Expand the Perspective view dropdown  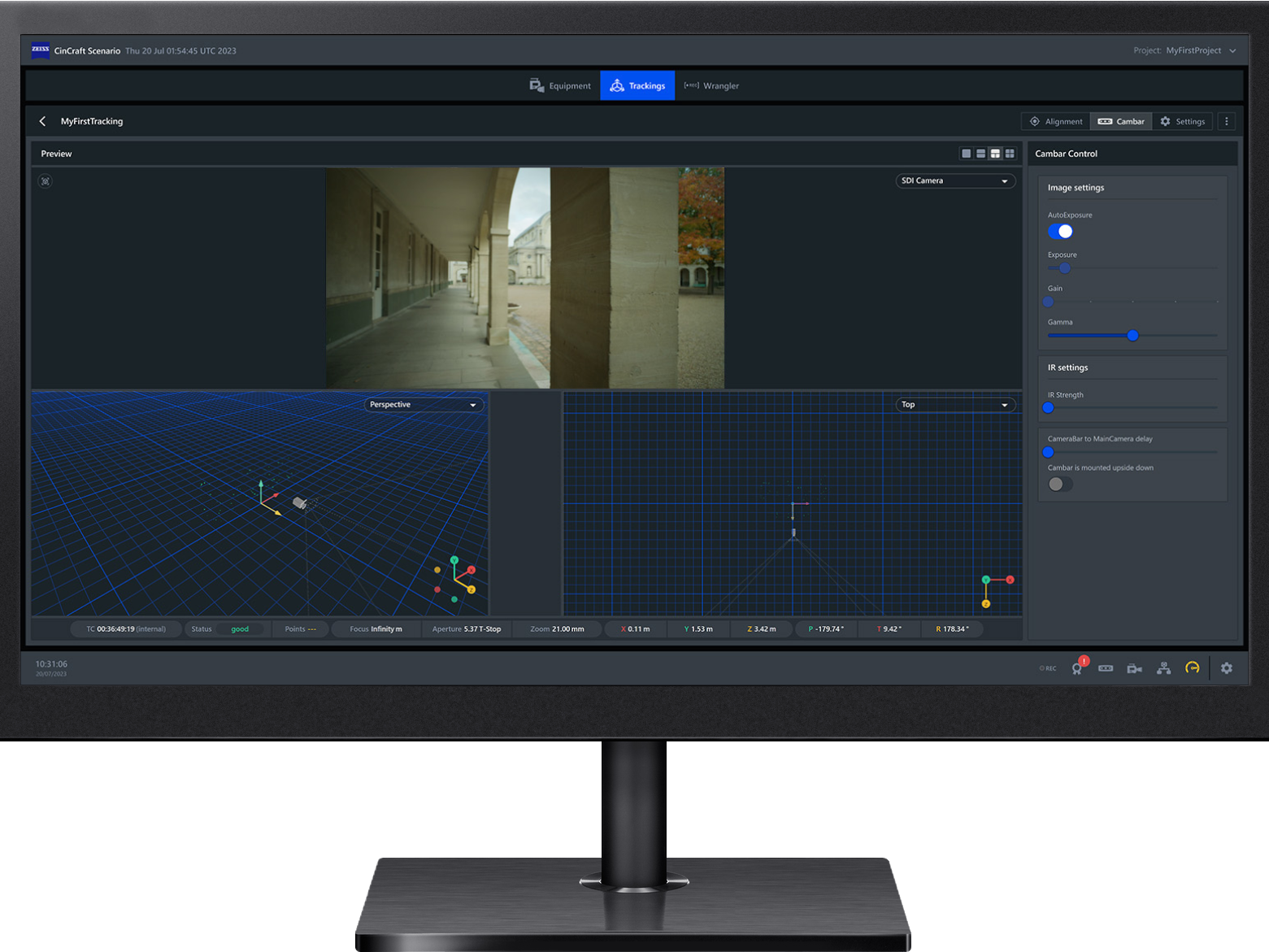pyautogui.click(x=424, y=405)
